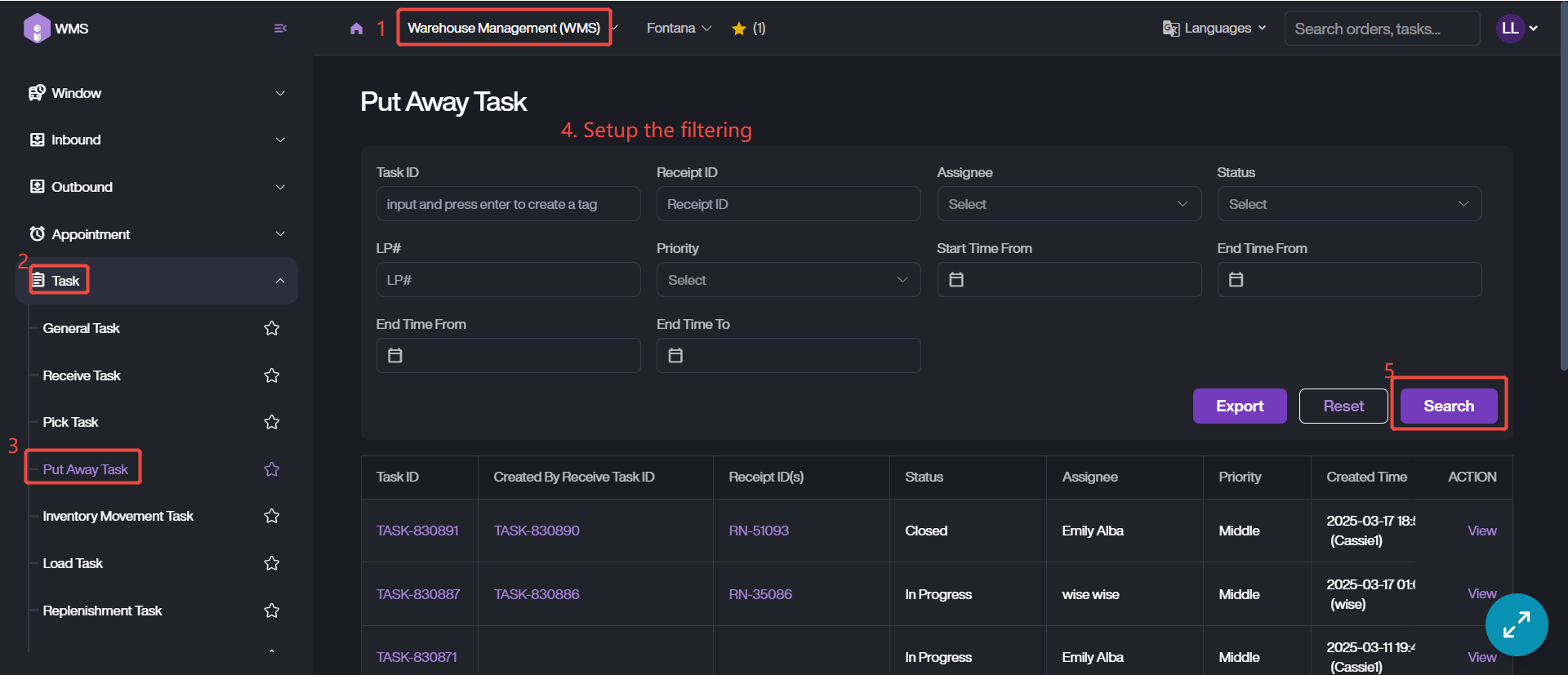
Task: Click the Task clipboard icon in sidebar
Action: point(38,281)
